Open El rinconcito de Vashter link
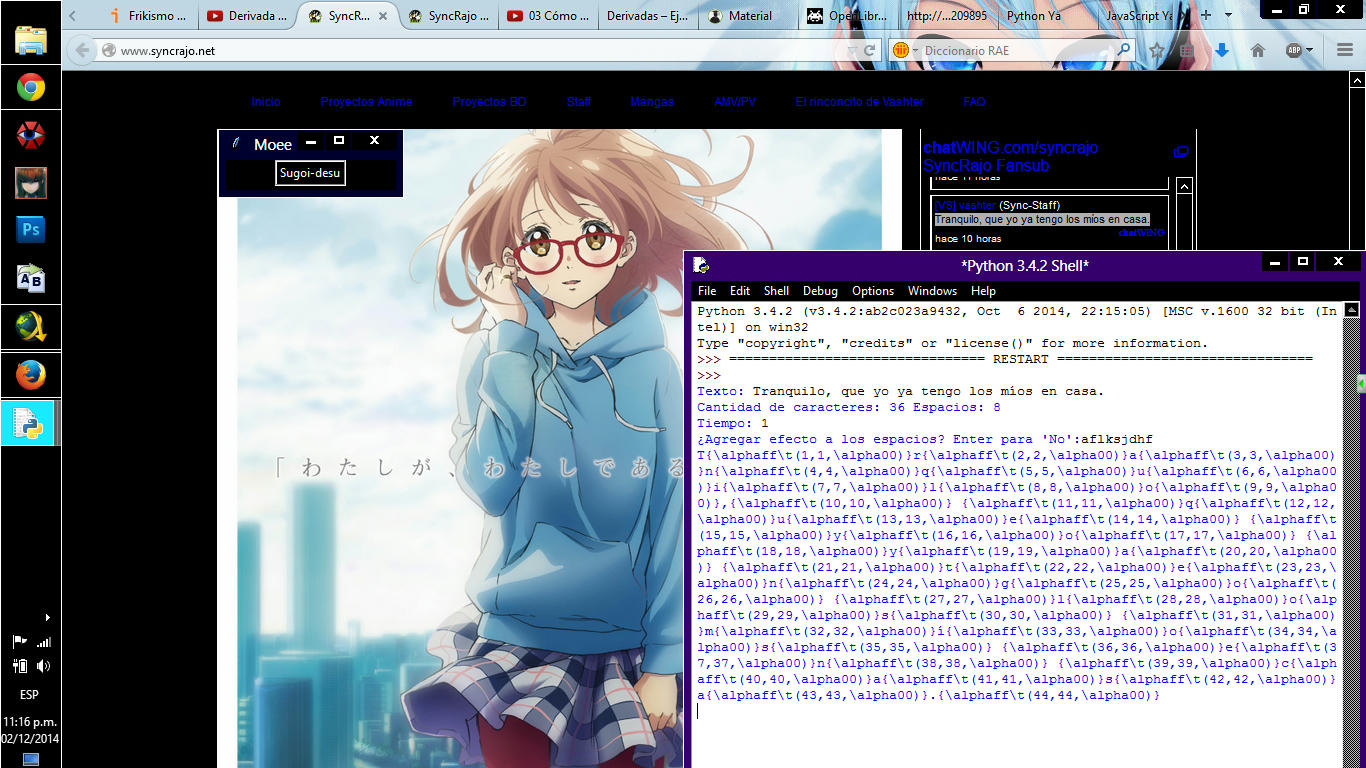The image size is (1366, 768). pos(860,102)
